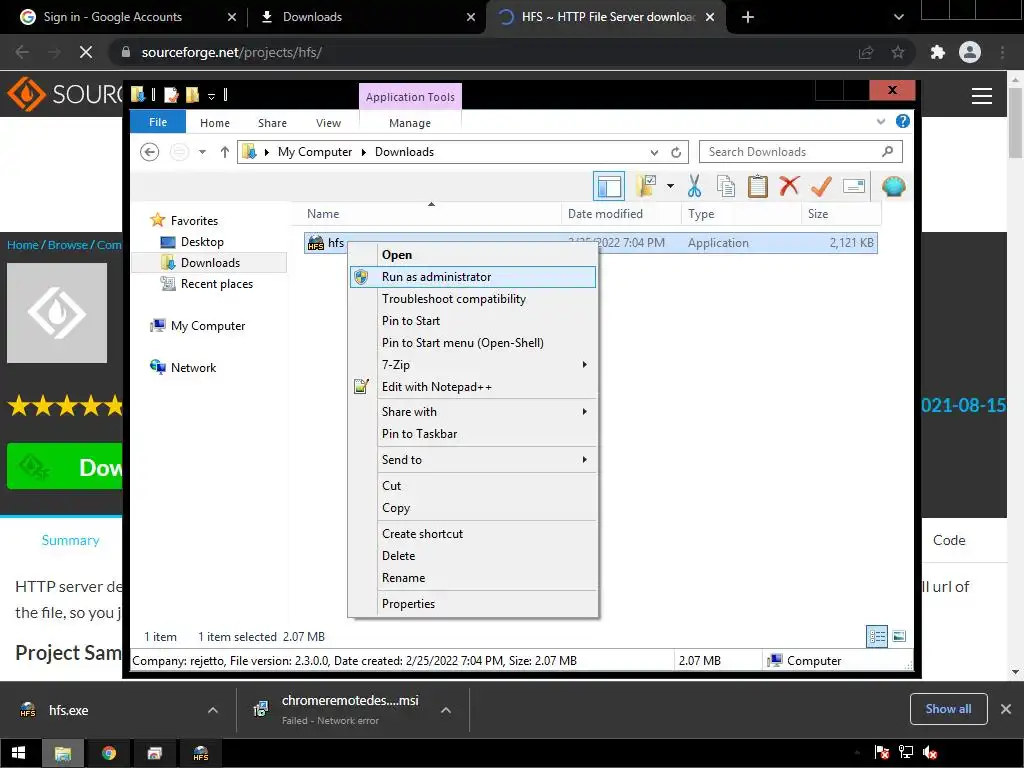The width and height of the screenshot is (1024, 768).
Task: Customize Quick Access Toolbar dropdown
Action: click(211, 96)
